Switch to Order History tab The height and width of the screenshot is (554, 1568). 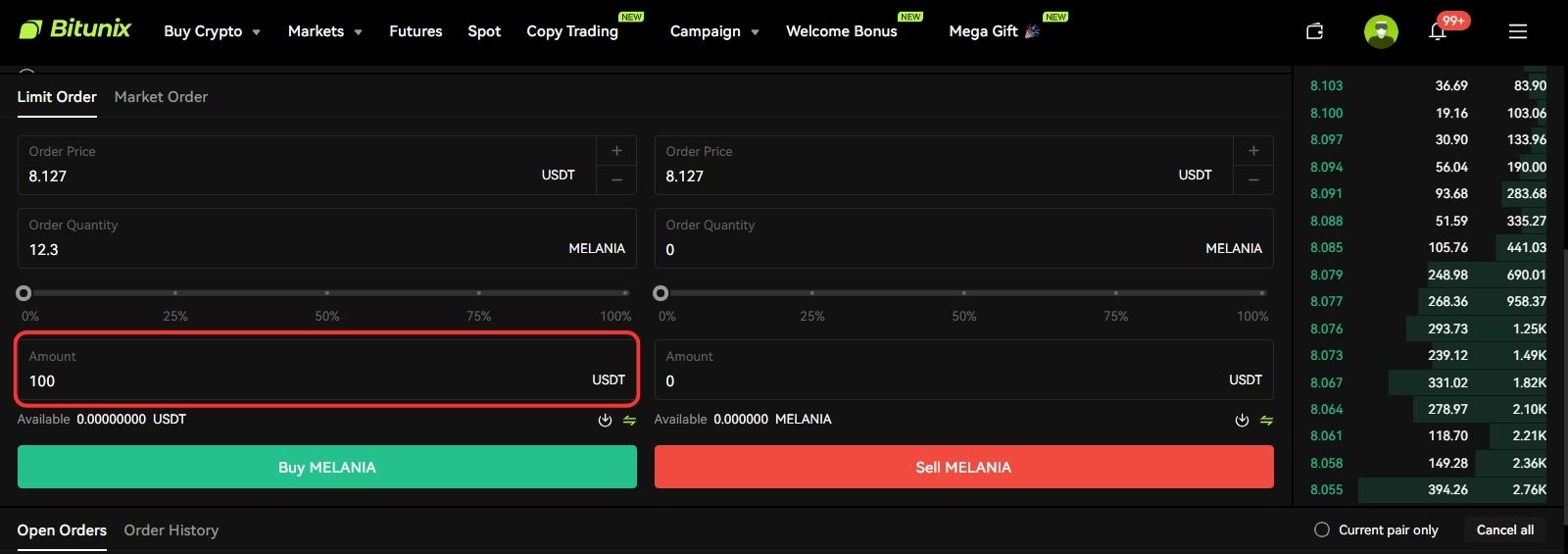point(171,530)
